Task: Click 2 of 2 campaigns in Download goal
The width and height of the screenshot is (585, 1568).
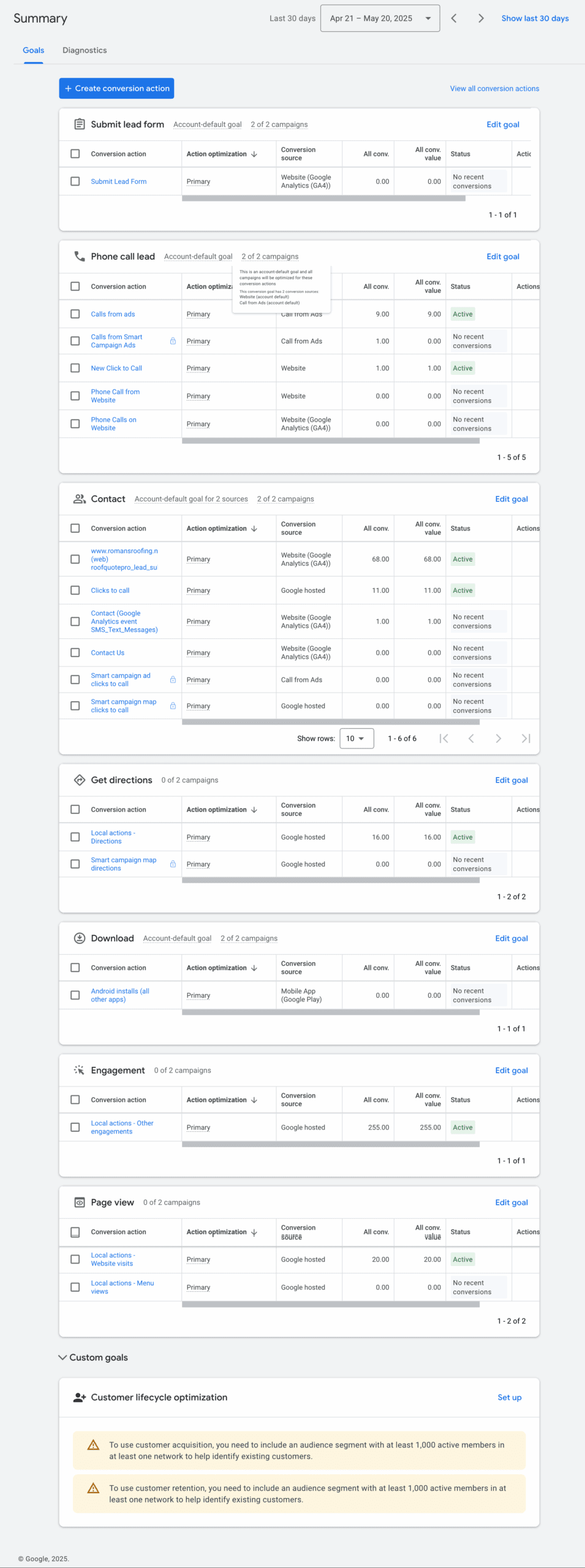Action: 249,938
